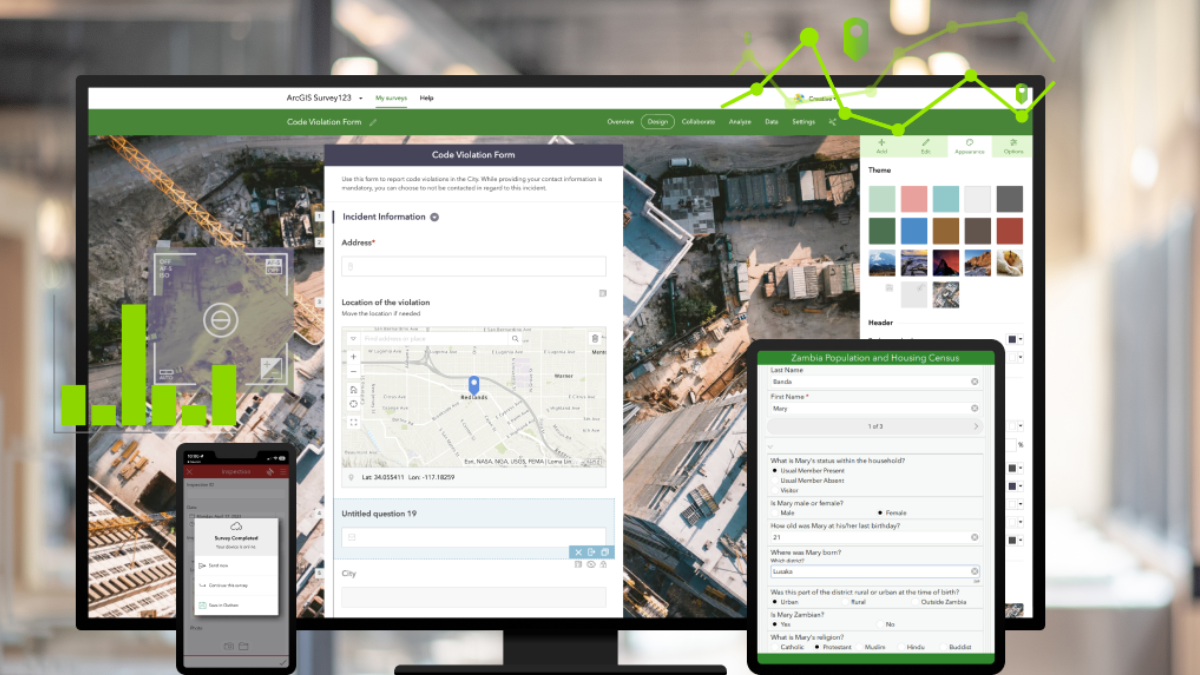Pick the snowy mountain photo theme

click(x=882, y=263)
